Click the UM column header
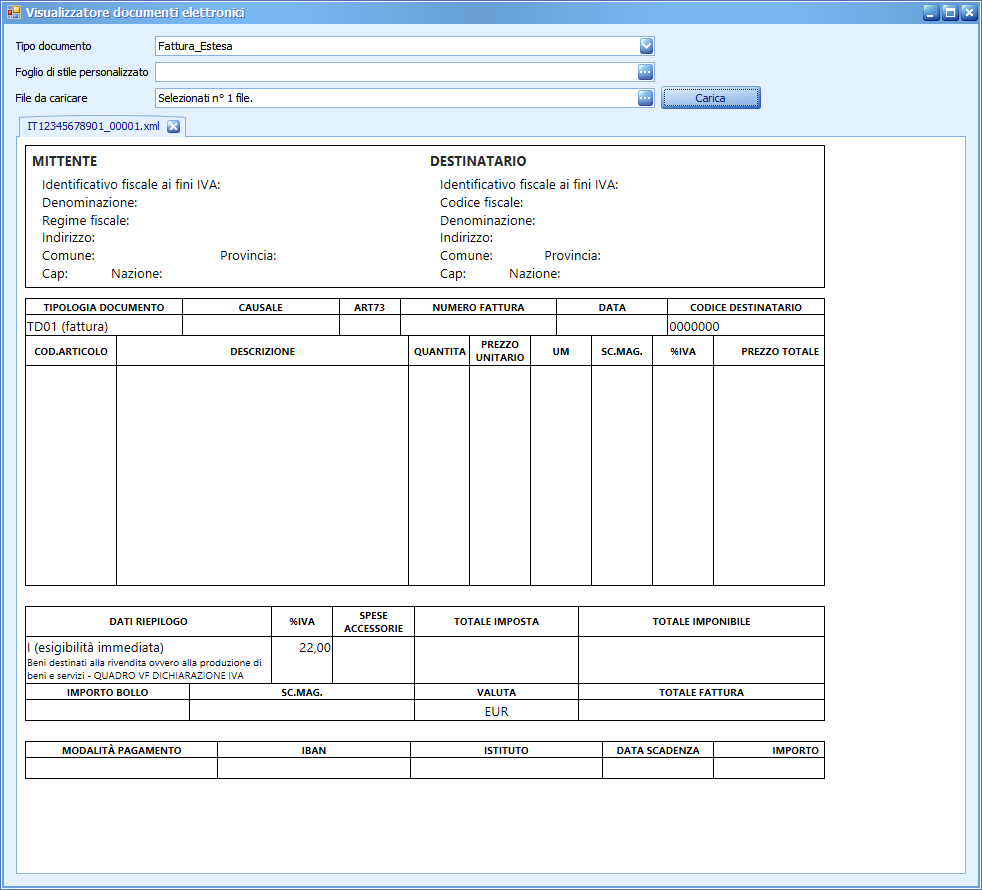This screenshot has height=890, width=982. (x=561, y=351)
